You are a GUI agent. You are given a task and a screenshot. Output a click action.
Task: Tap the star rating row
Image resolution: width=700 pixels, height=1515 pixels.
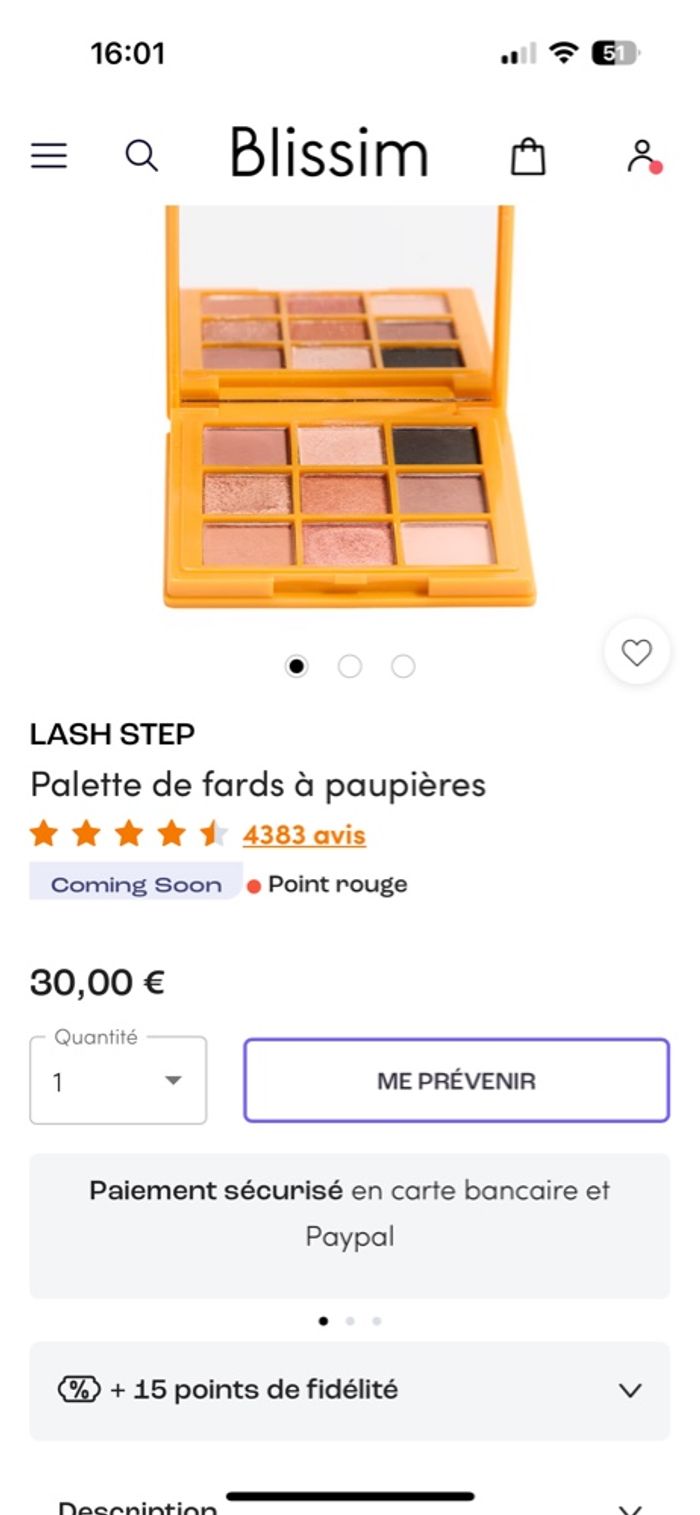tap(128, 834)
